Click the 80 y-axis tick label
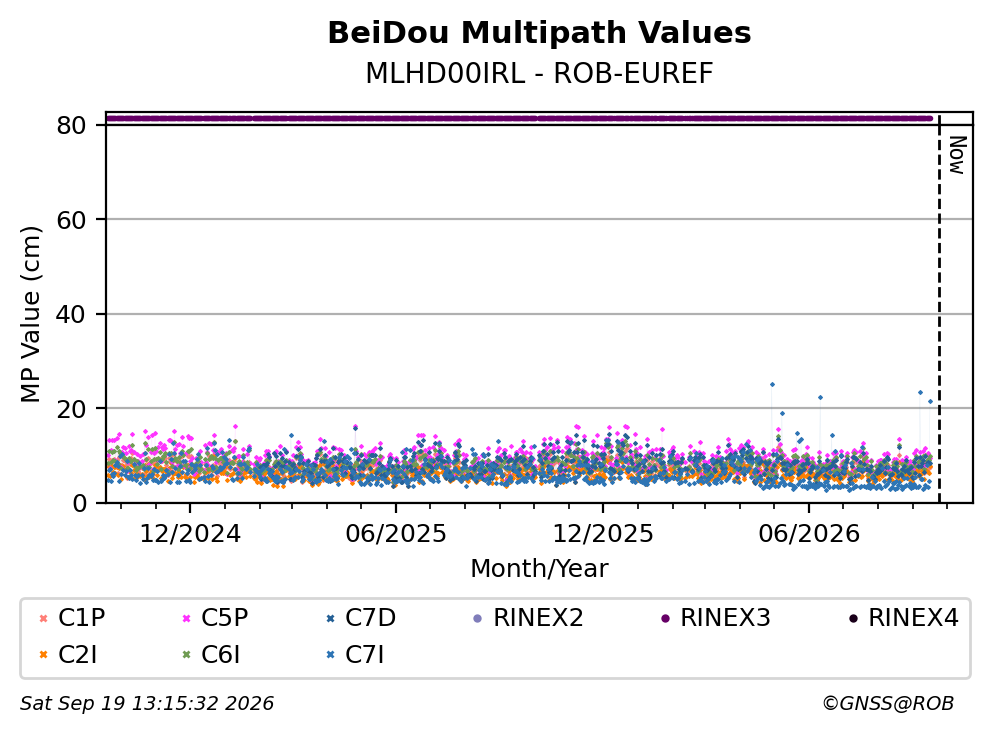 tap(71, 125)
